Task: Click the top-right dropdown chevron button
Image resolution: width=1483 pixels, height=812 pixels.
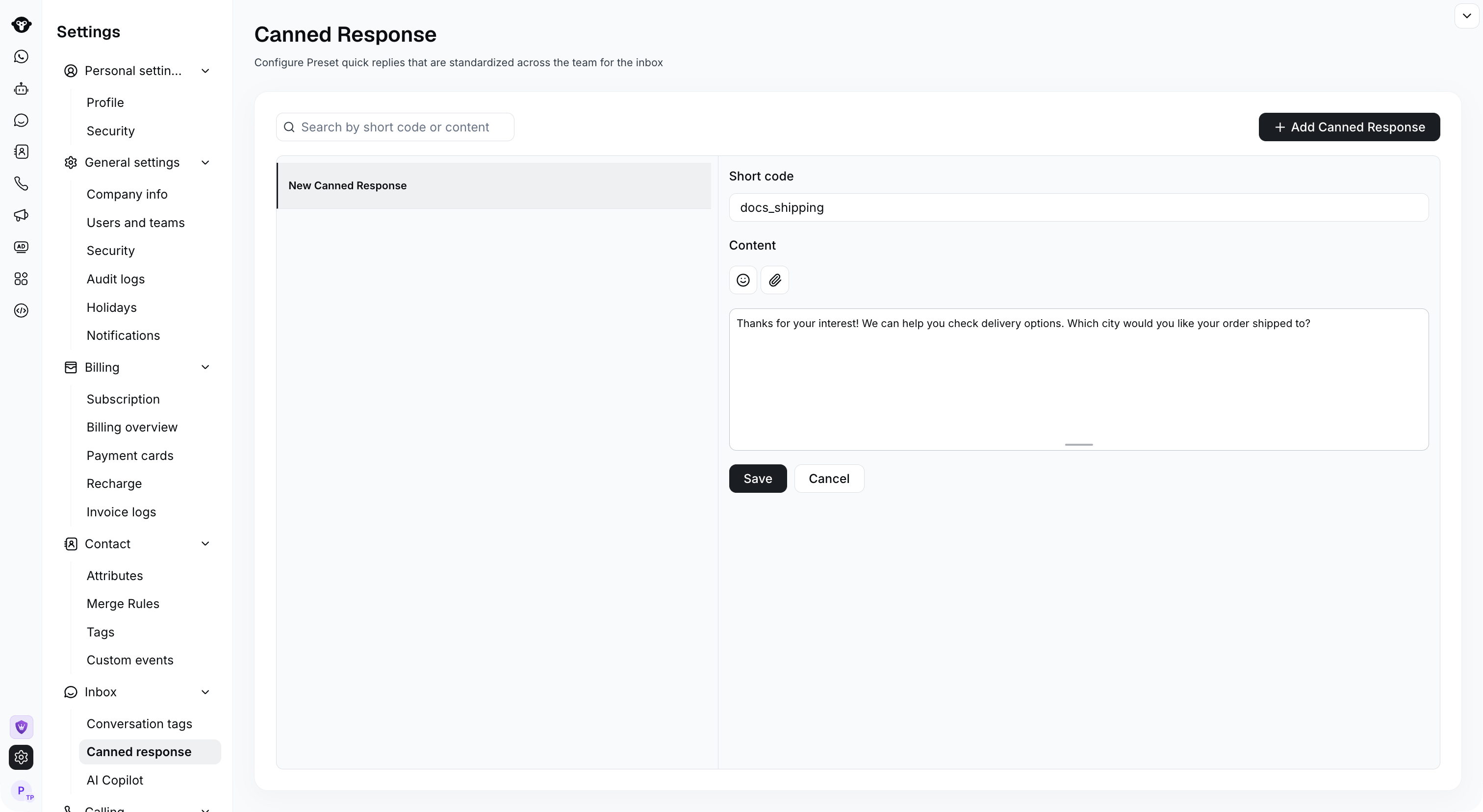Action: [x=1466, y=16]
